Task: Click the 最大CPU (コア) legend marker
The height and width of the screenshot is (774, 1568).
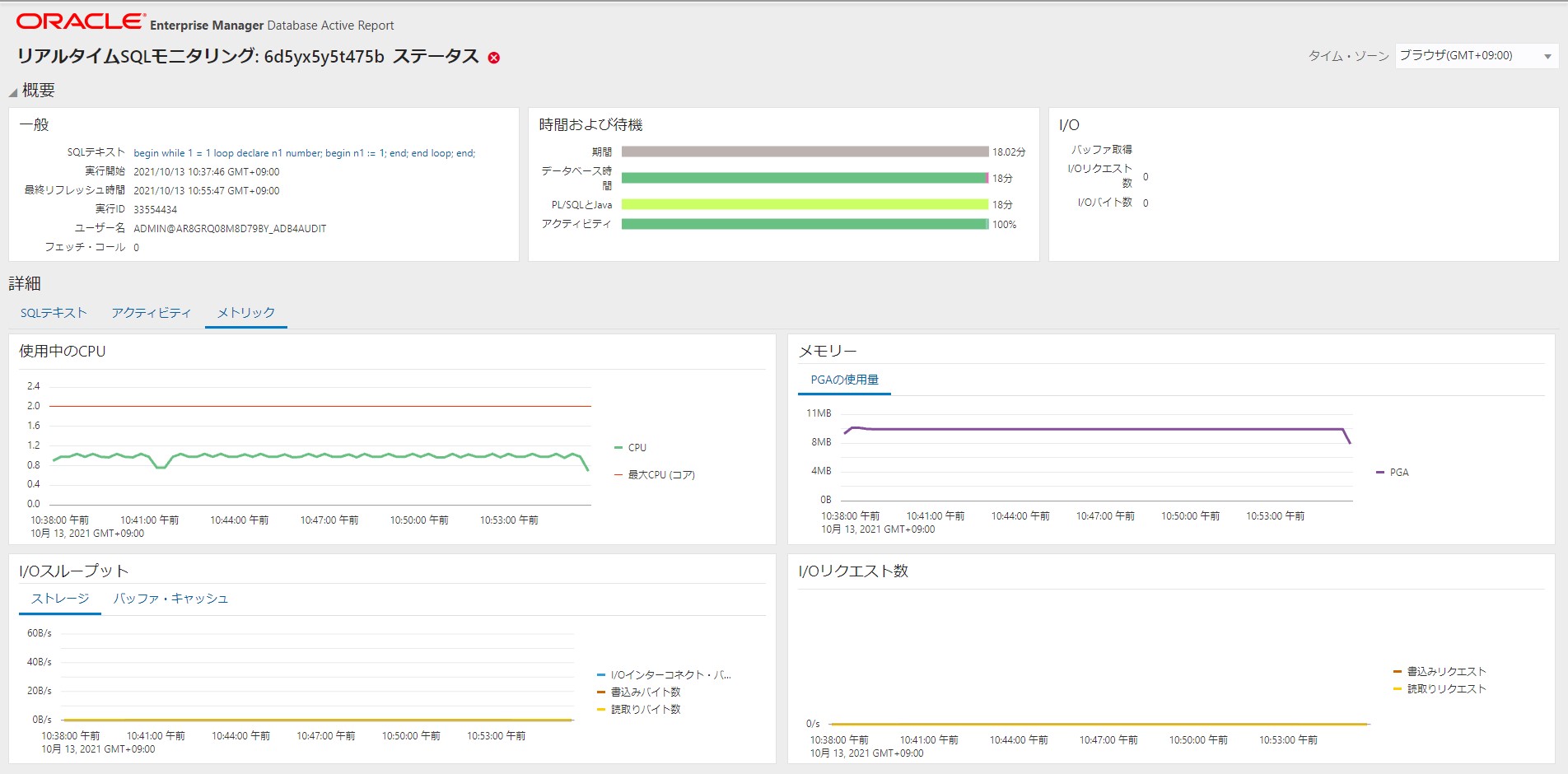Action: [617, 474]
